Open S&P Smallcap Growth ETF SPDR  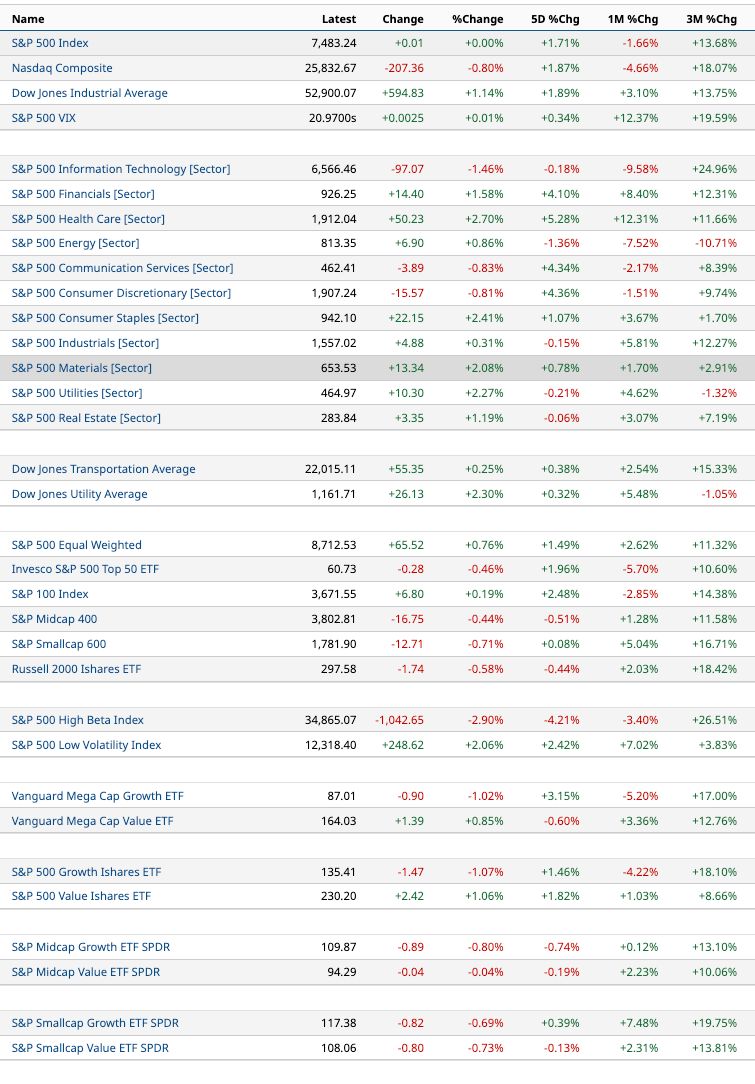click(95, 1022)
